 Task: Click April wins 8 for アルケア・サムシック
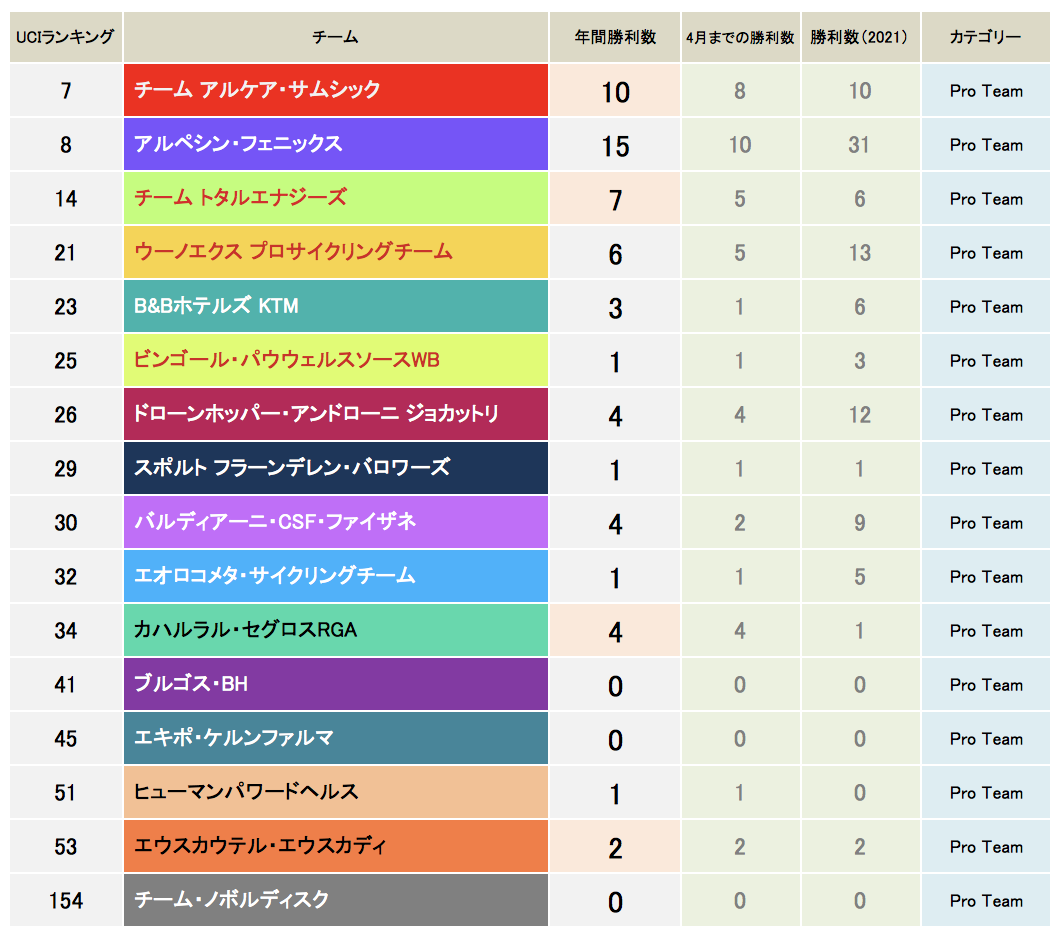coord(740,90)
